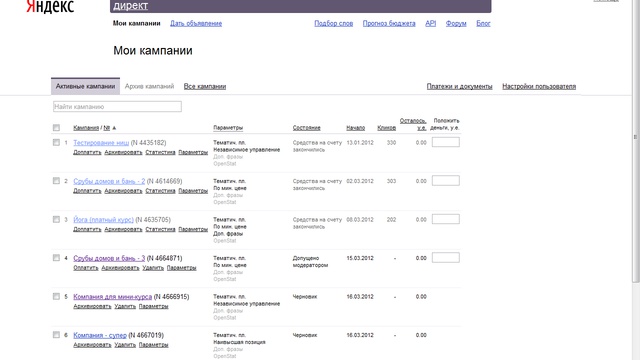Sort by Осталось, у.е. column header
The image size is (640, 360).
(413, 124)
